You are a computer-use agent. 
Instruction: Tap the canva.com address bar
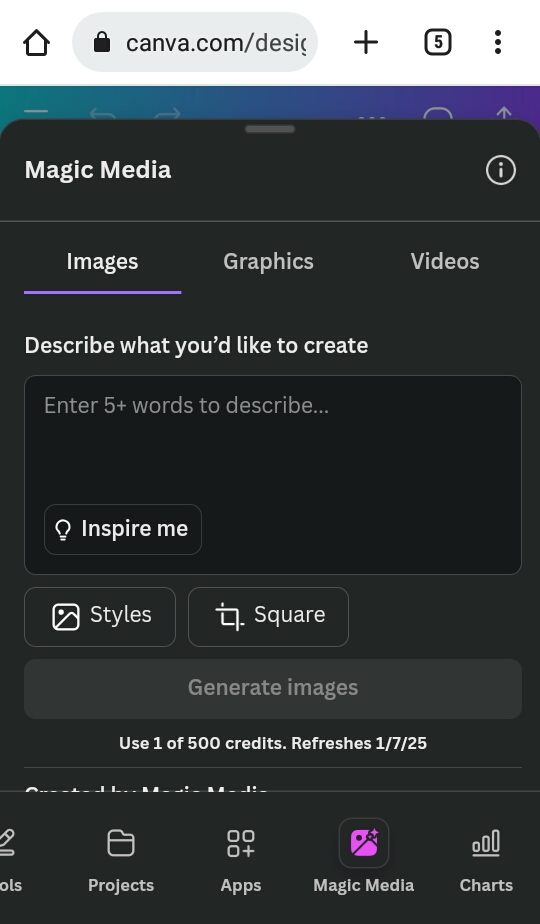[x=195, y=42]
